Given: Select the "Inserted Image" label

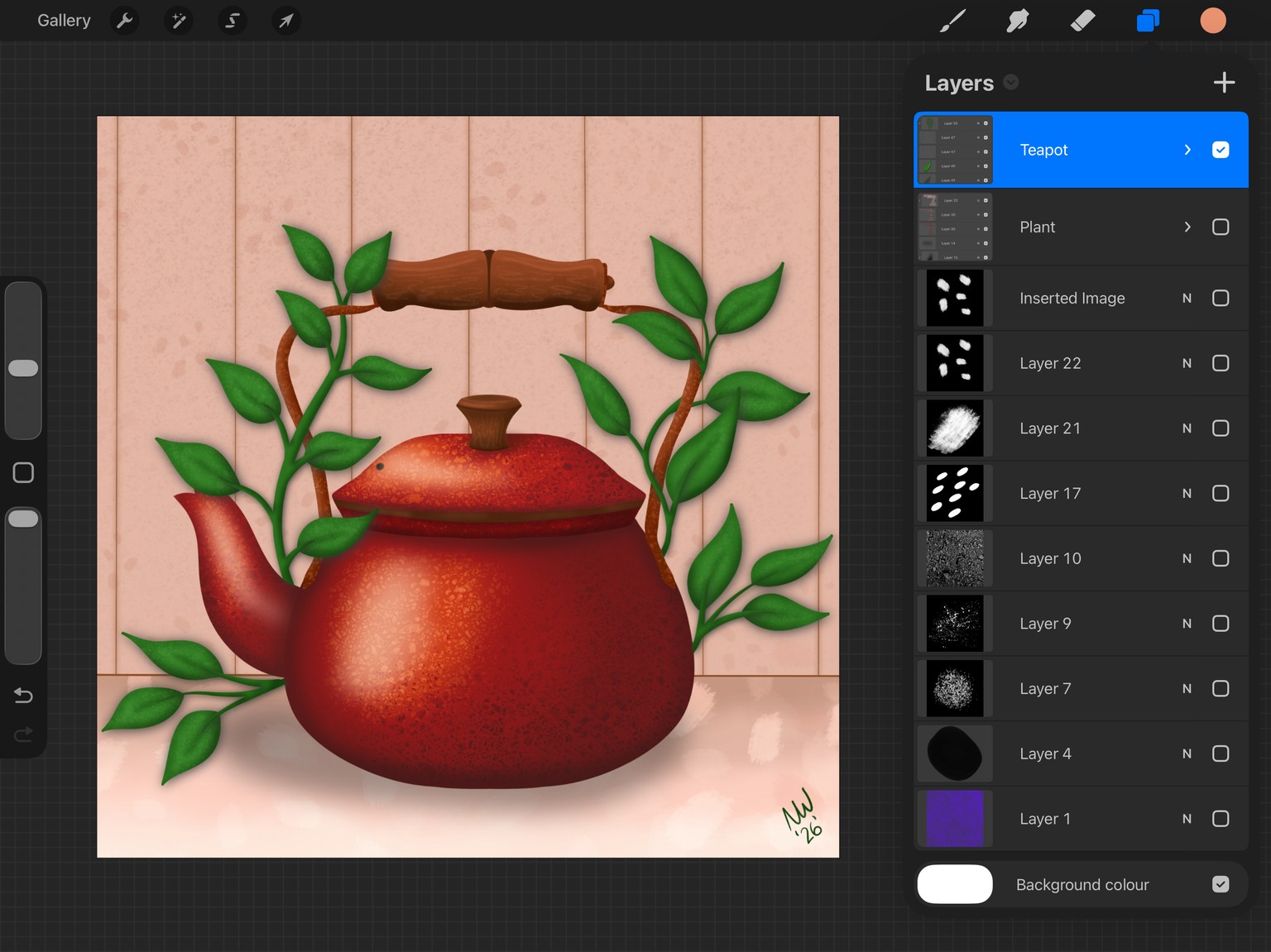Looking at the screenshot, I should click(x=1072, y=298).
